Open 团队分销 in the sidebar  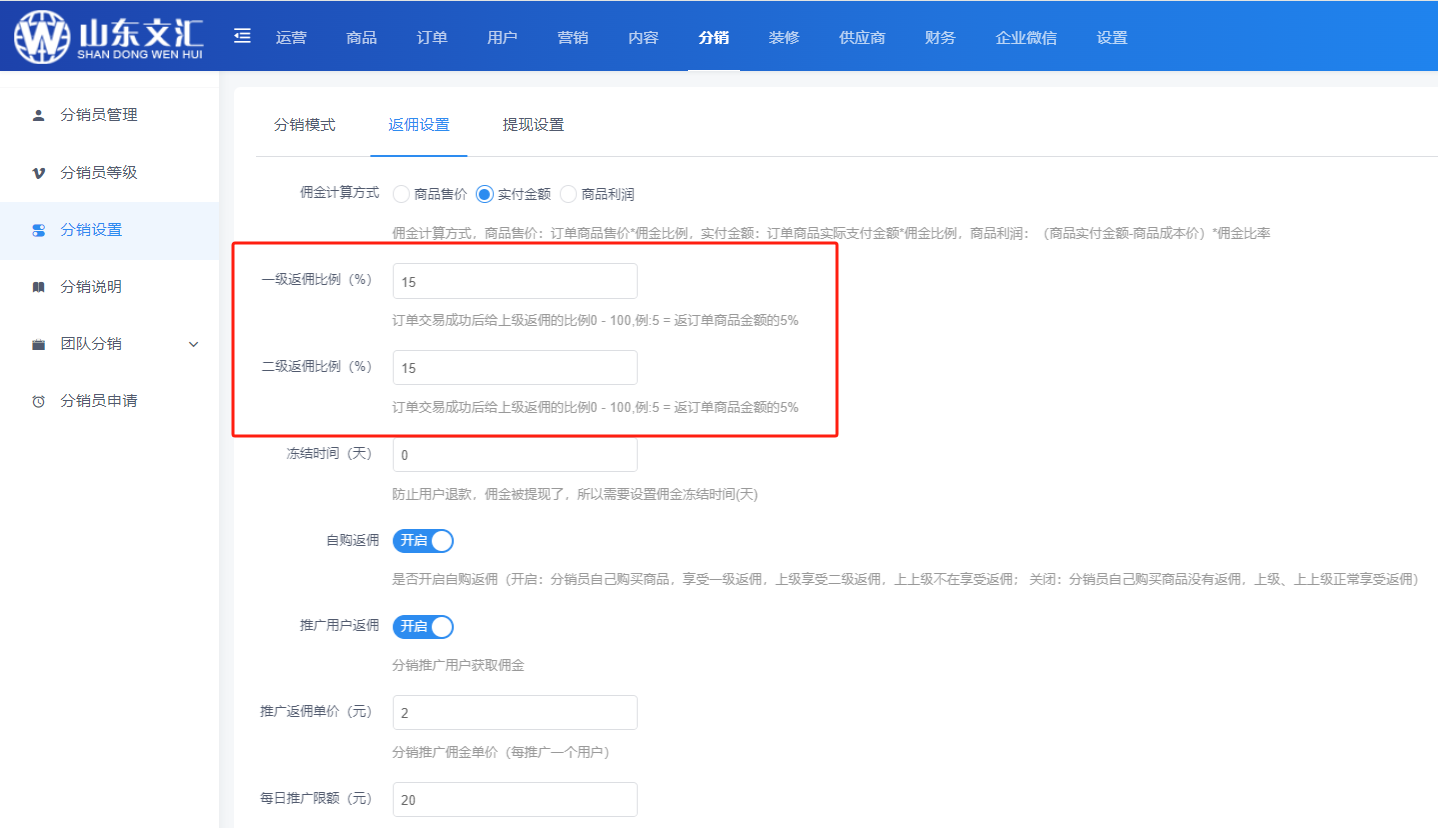coord(109,344)
